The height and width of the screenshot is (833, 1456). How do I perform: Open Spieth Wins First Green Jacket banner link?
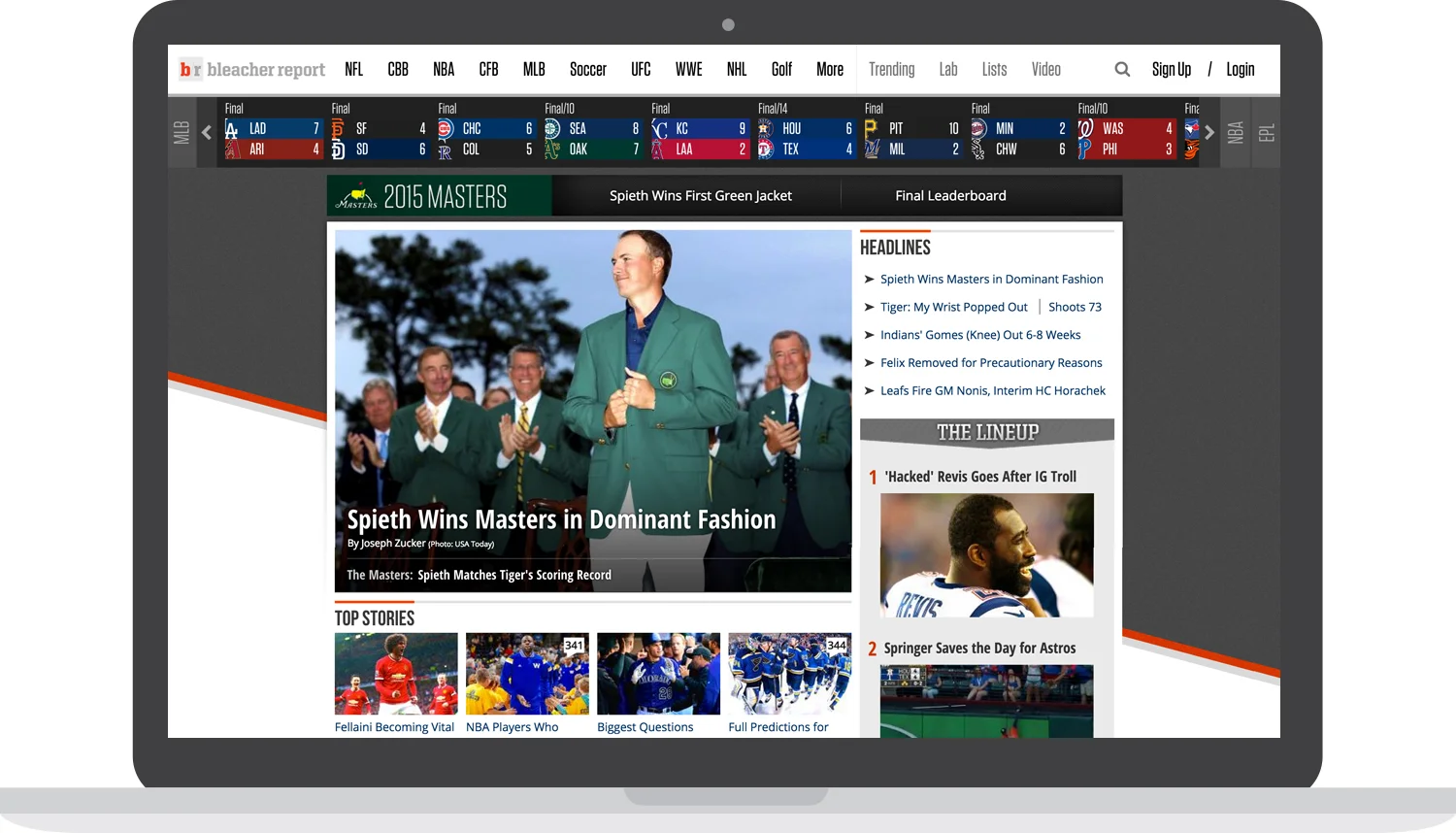pos(701,195)
